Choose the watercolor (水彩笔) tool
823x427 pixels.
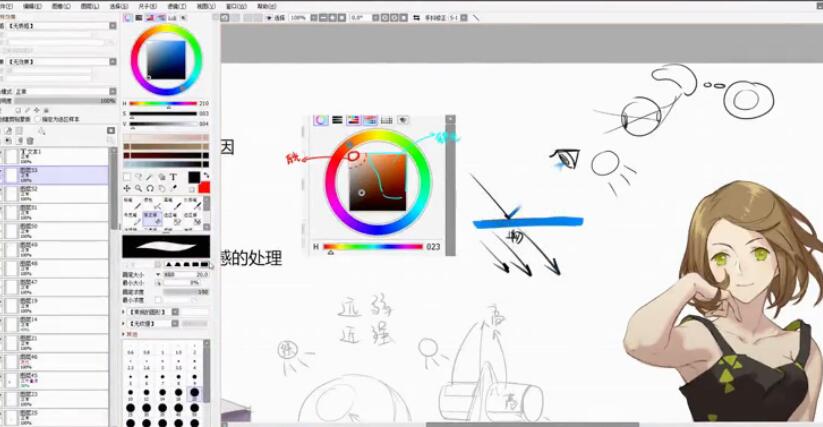(193, 204)
